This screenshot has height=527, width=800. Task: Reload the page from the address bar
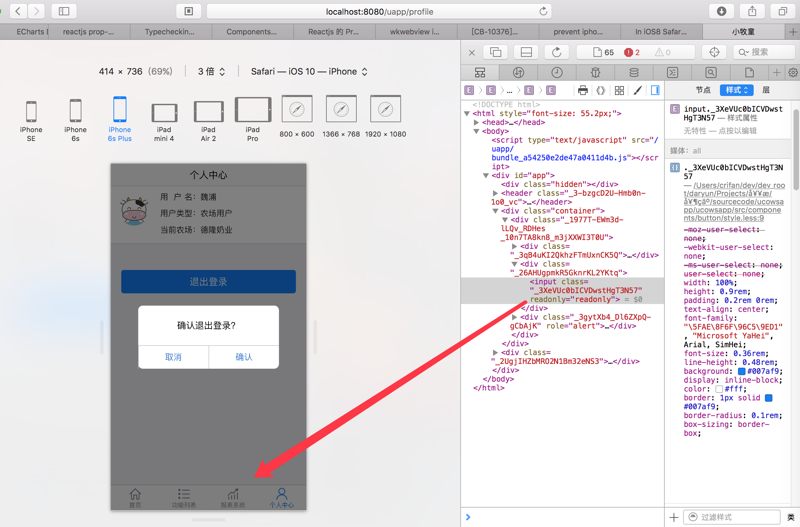tap(543, 11)
